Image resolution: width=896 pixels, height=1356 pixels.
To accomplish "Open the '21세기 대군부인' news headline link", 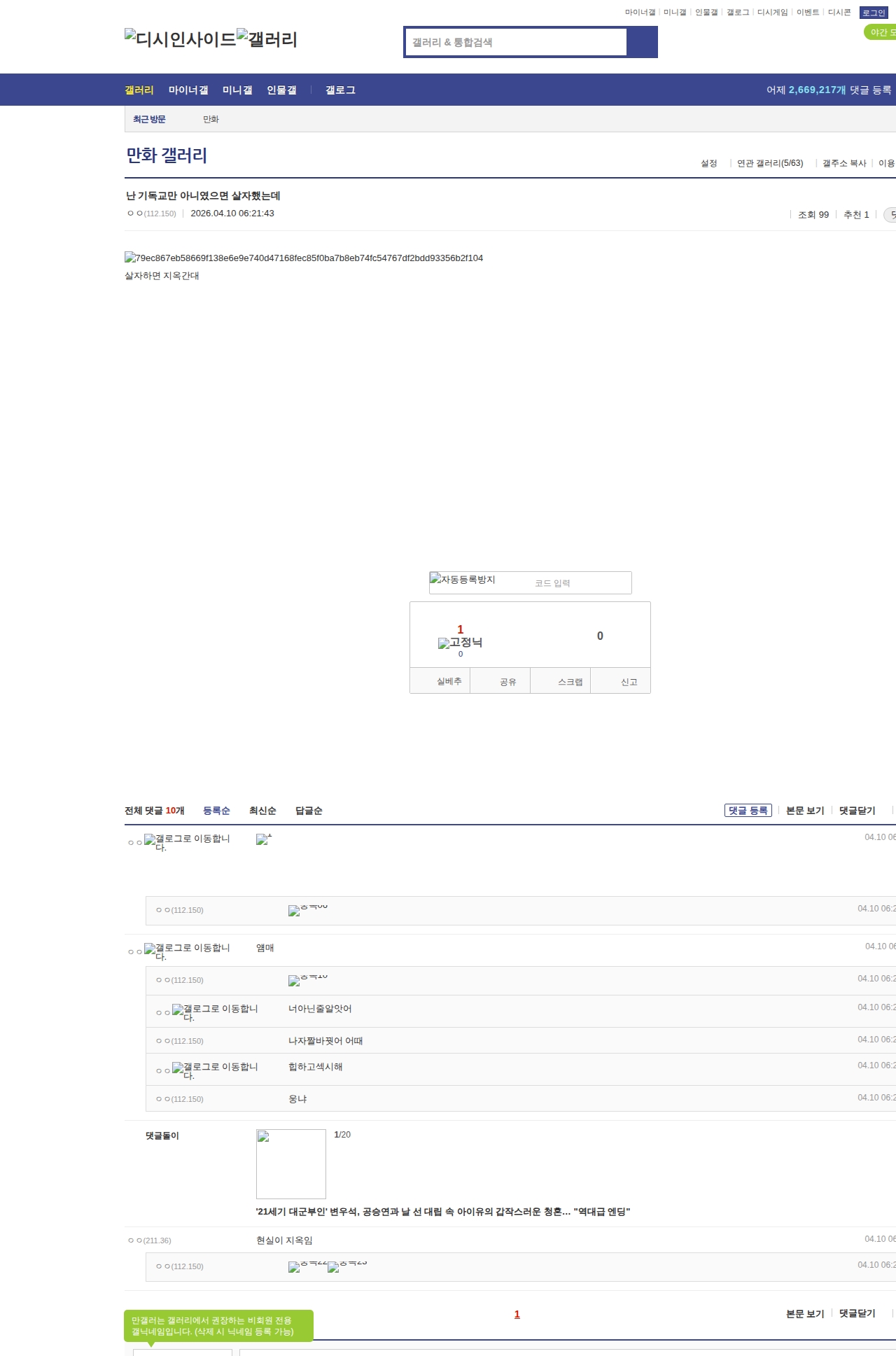I will tap(442, 1212).
